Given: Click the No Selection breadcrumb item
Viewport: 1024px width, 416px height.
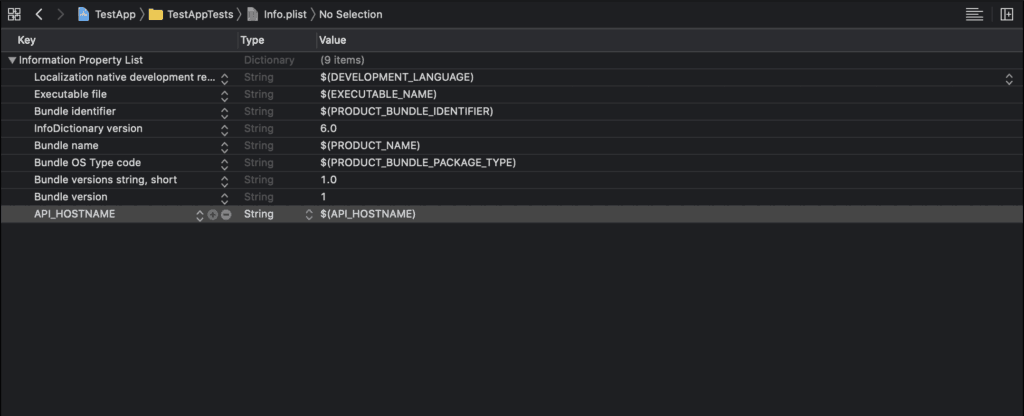Looking at the screenshot, I should coord(350,14).
